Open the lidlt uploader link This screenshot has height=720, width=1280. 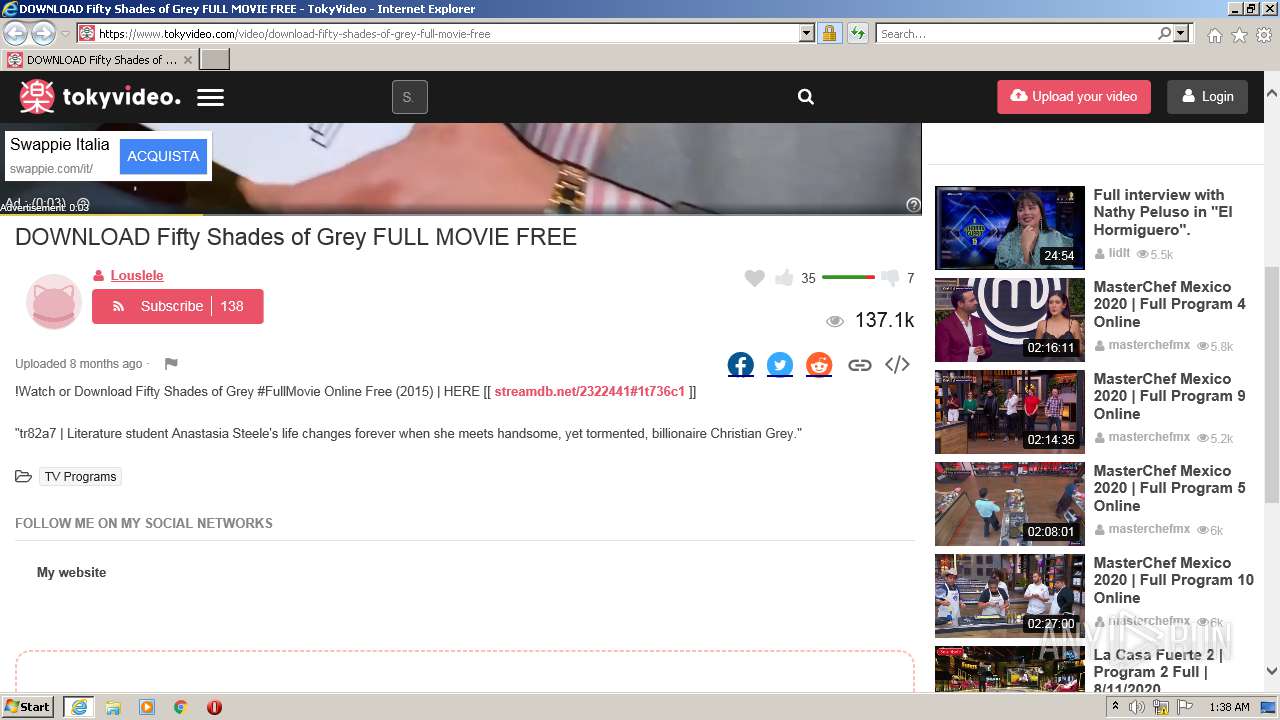click(1118, 253)
